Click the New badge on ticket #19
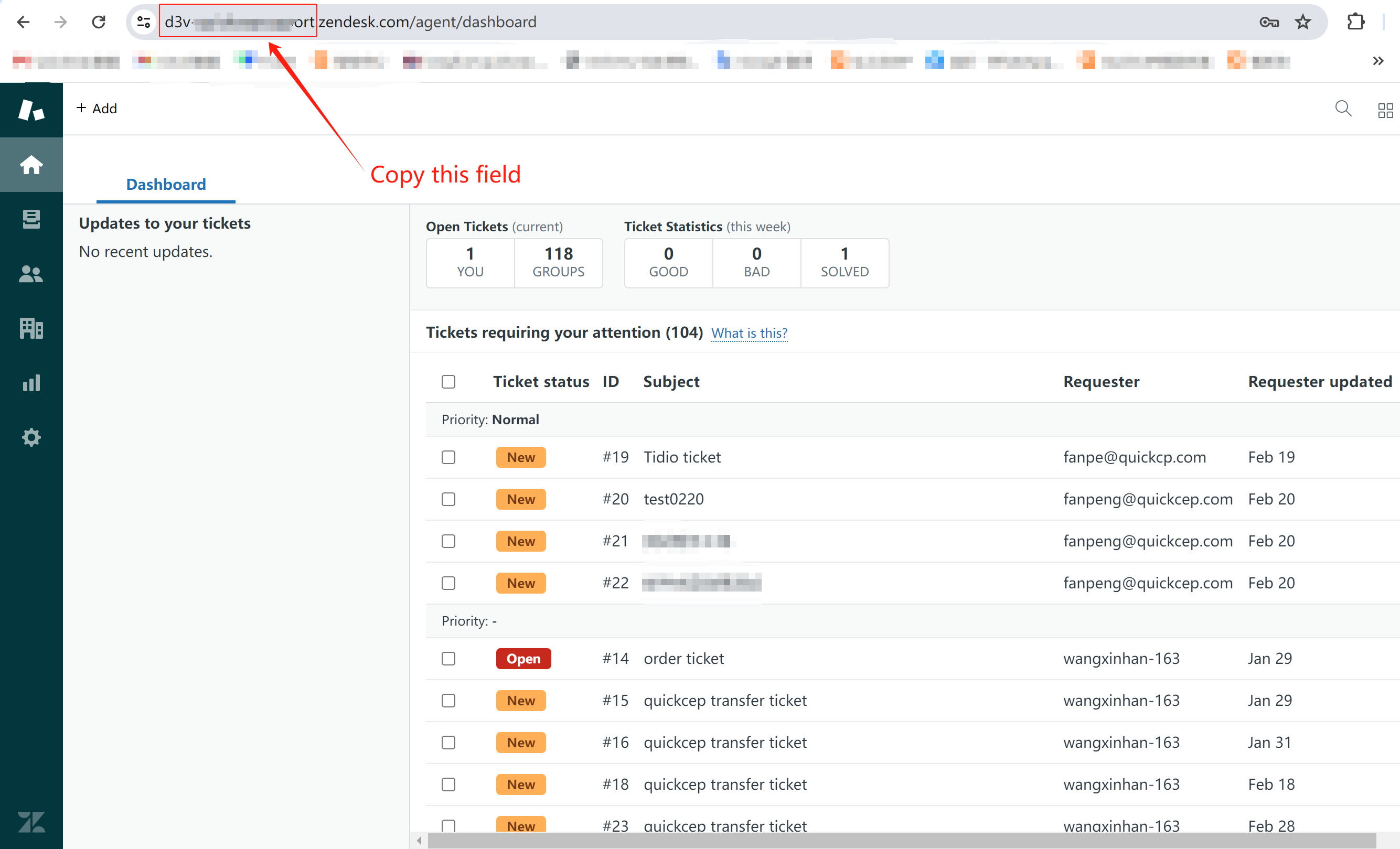The image size is (1400, 849). 521,457
